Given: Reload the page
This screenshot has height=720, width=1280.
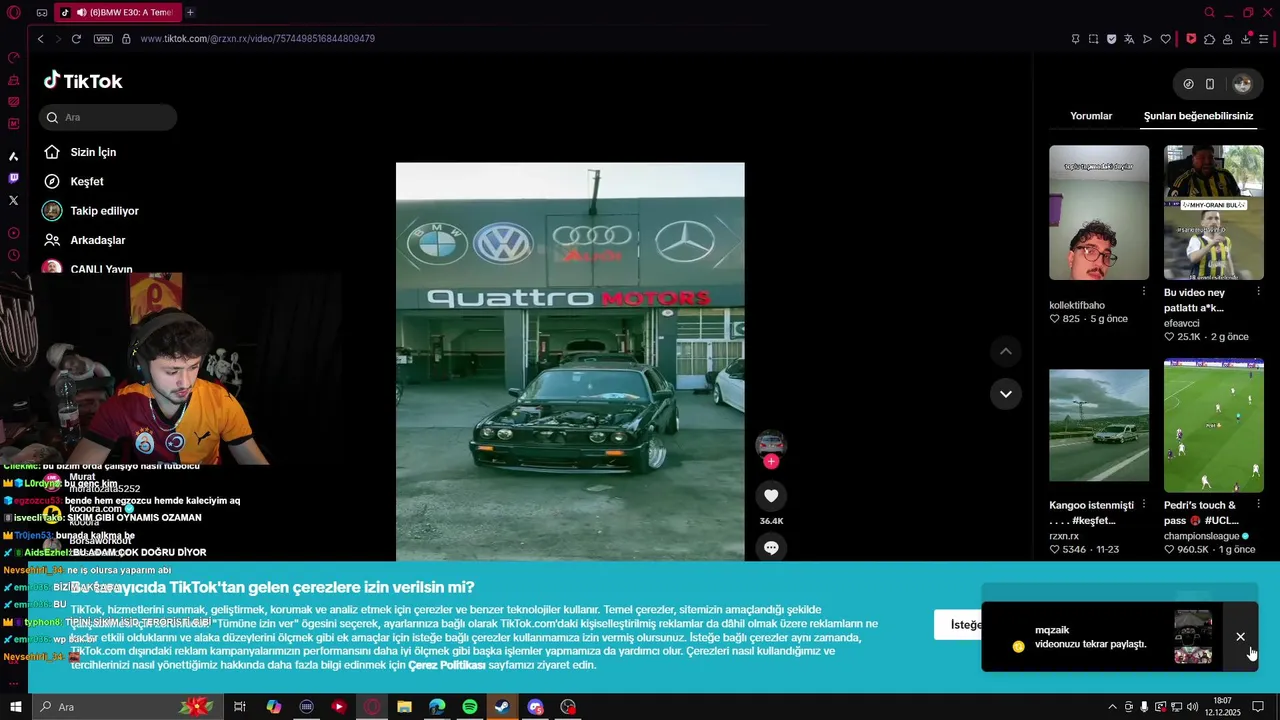Looking at the screenshot, I should pyautogui.click(x=76, y=39).
